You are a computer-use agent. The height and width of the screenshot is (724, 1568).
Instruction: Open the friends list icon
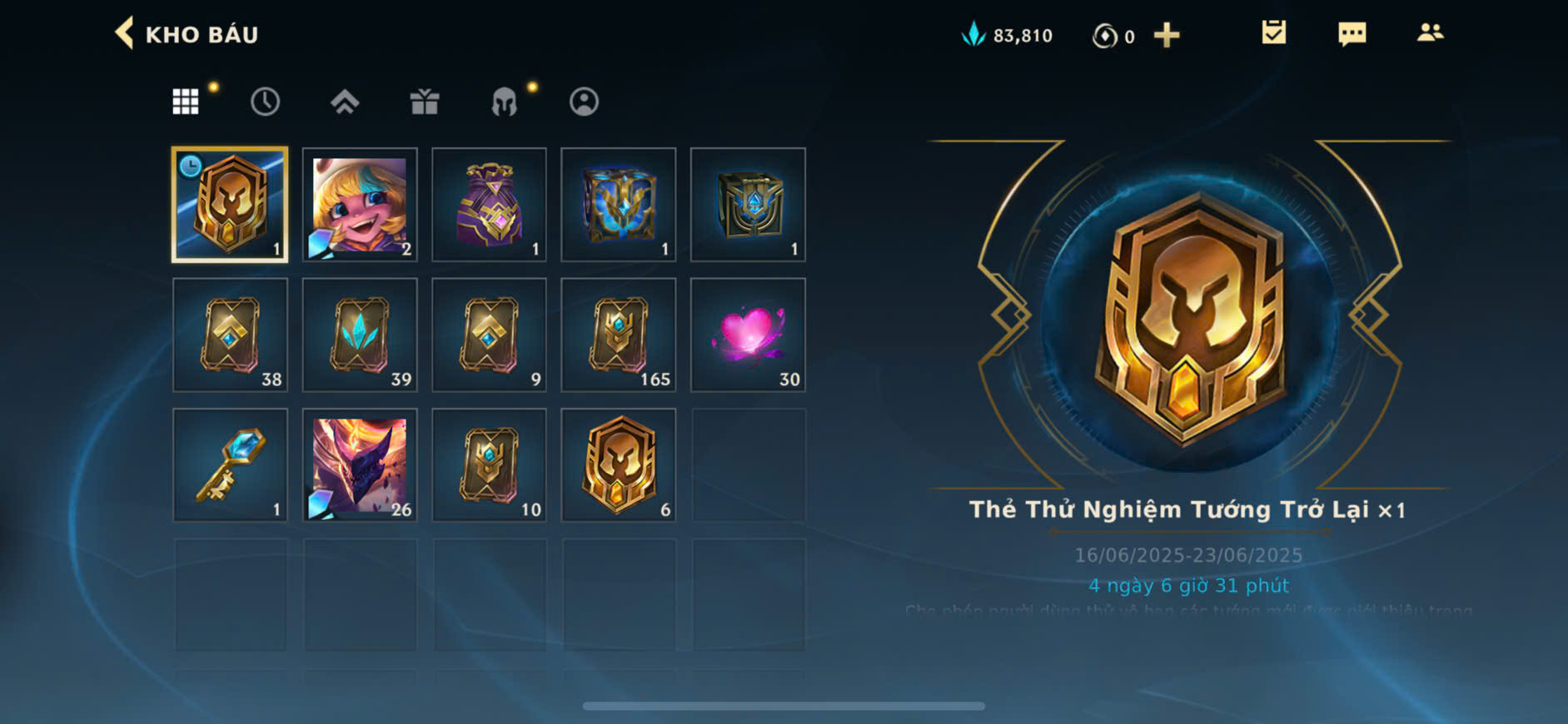coord(1430,32)
